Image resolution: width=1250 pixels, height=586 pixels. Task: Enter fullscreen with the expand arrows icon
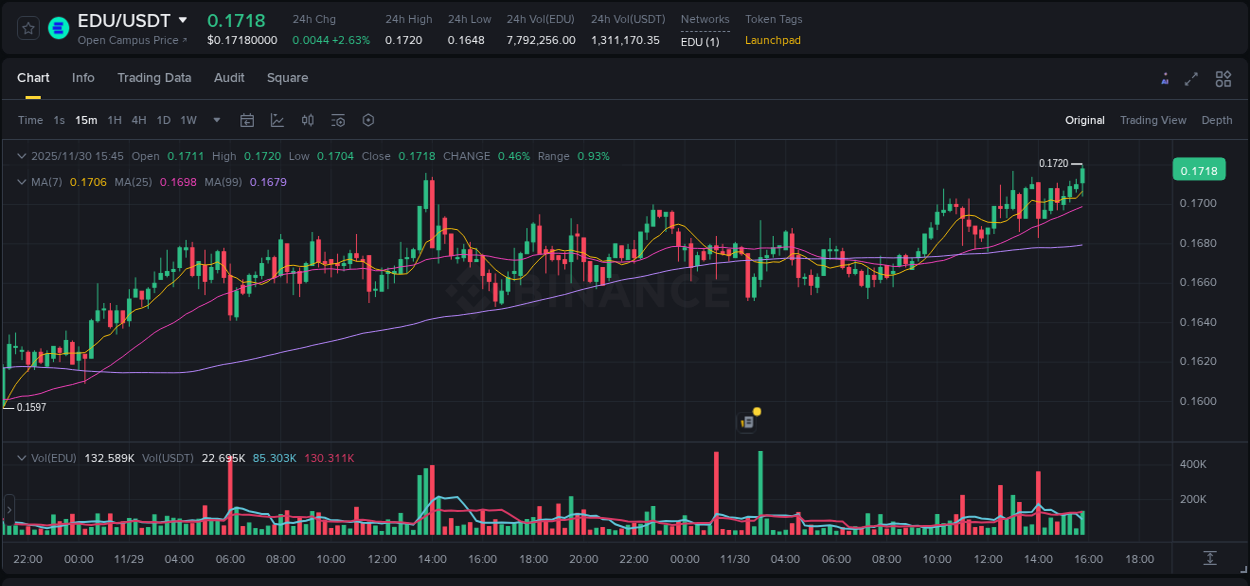coord(1192,78)
